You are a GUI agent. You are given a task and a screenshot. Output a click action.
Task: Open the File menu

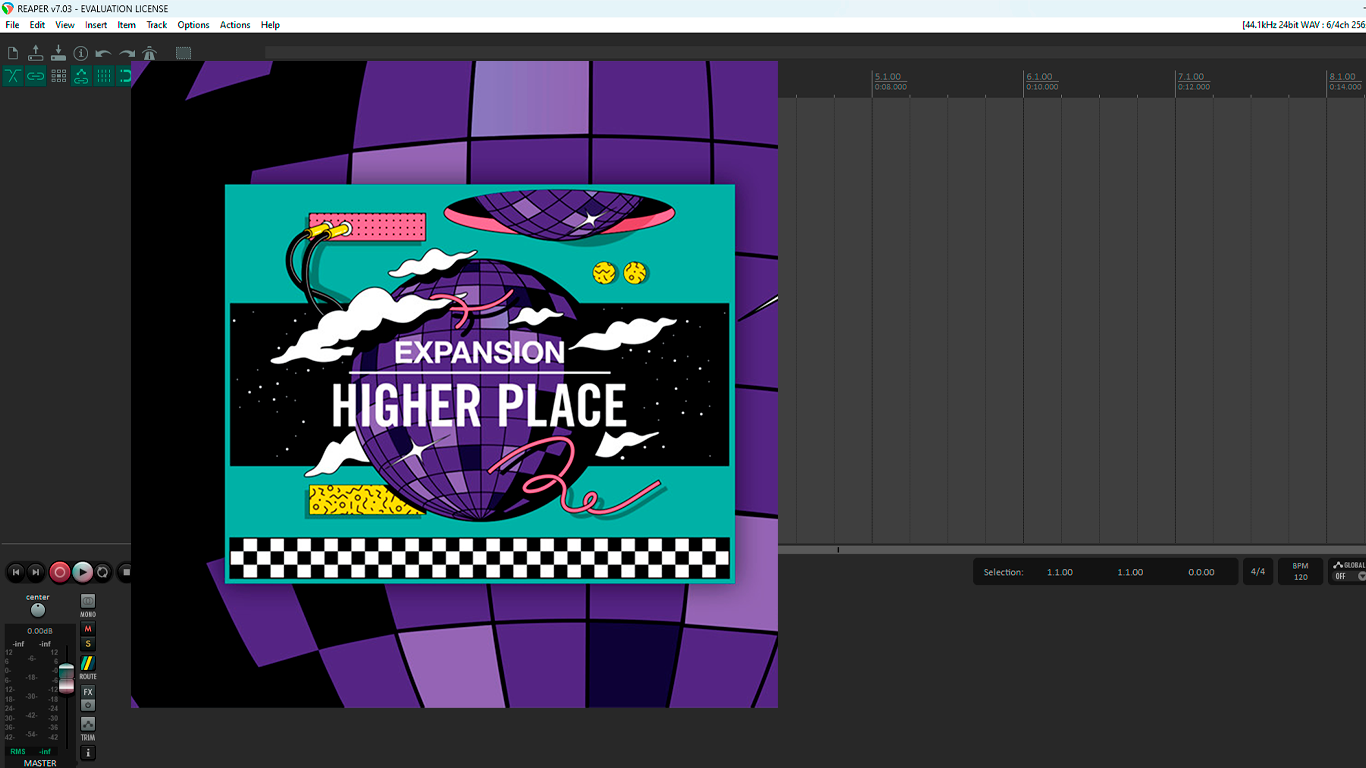pos(12,25)
